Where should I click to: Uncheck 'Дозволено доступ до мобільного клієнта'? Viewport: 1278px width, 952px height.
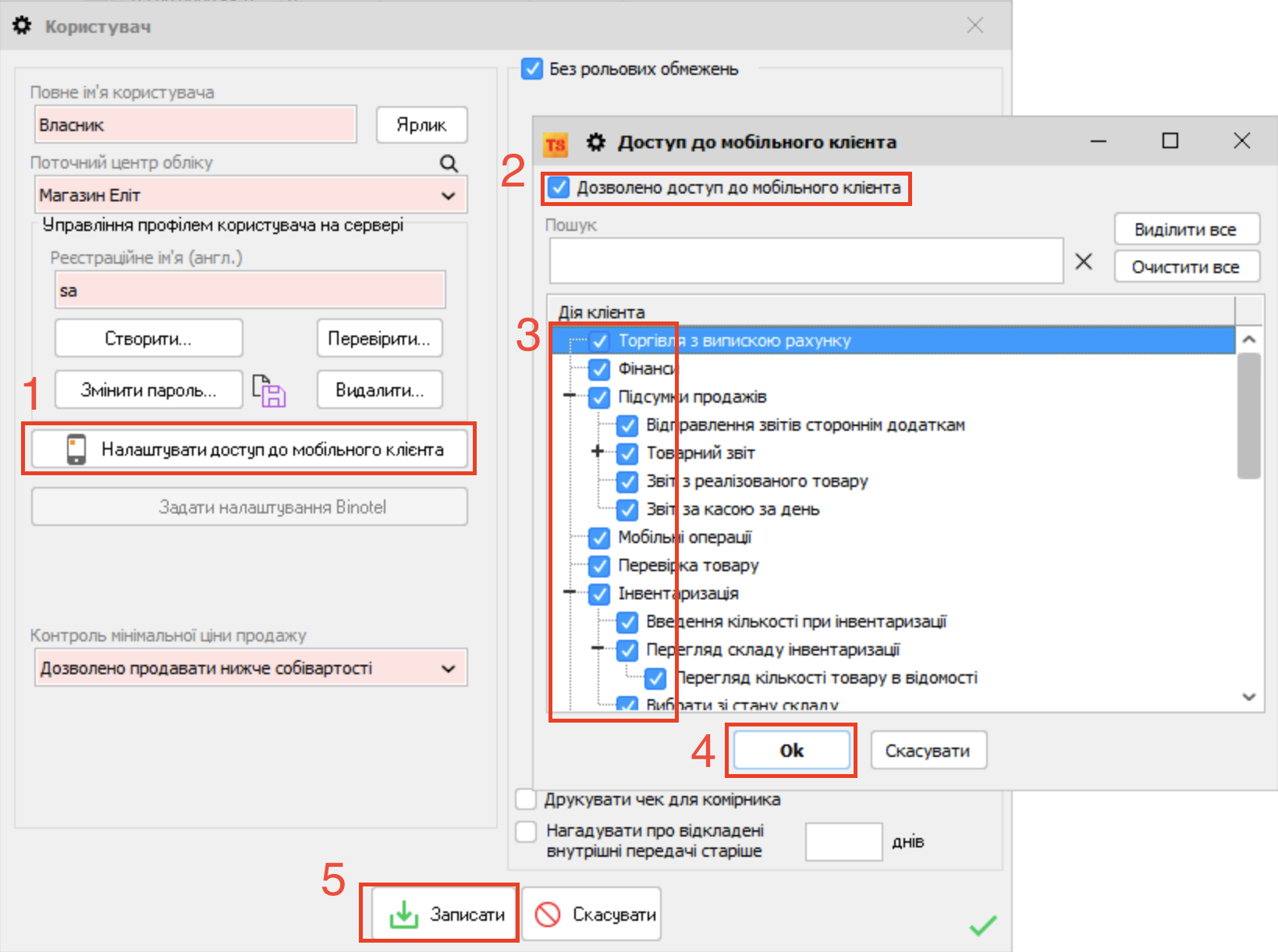point(559,188)
